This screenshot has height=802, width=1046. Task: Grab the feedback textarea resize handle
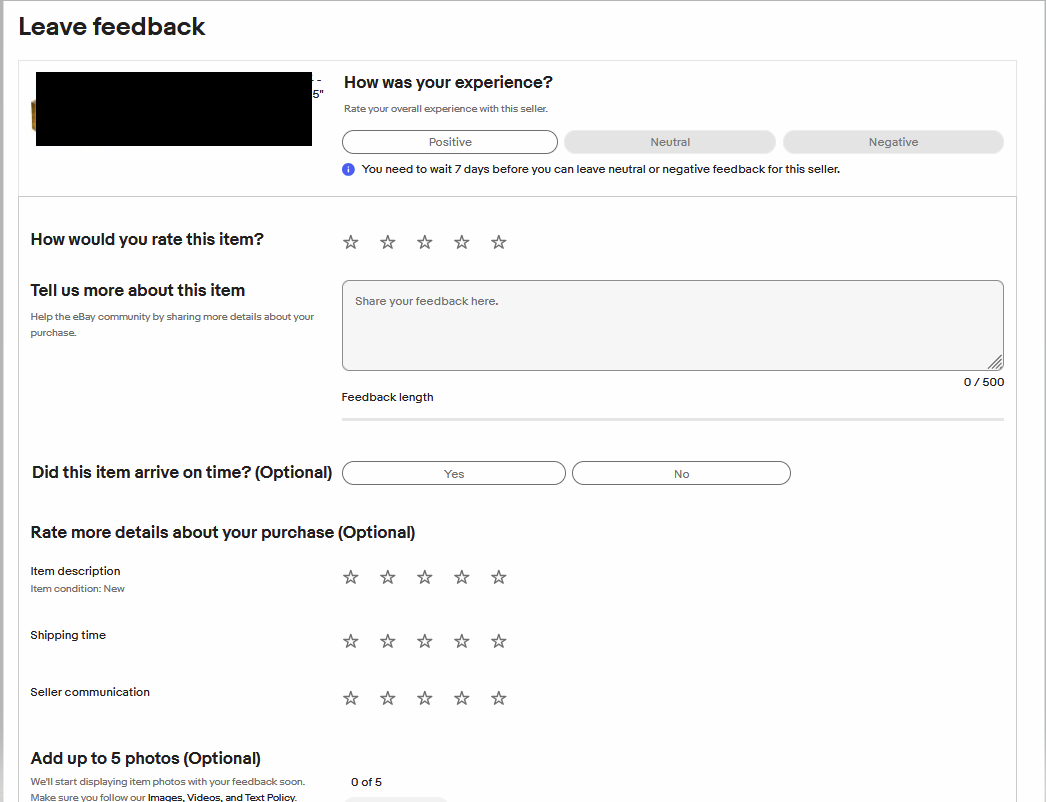click(995, 362)
